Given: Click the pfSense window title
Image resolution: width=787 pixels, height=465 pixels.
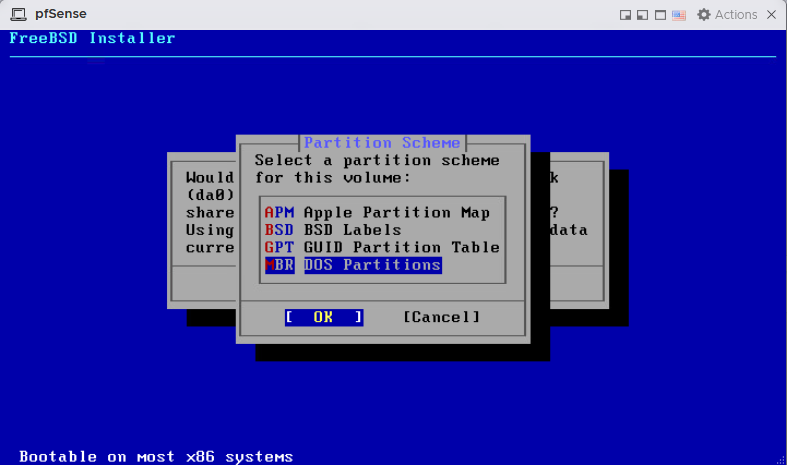Looking at the screenshot, I should coord(61,14).
